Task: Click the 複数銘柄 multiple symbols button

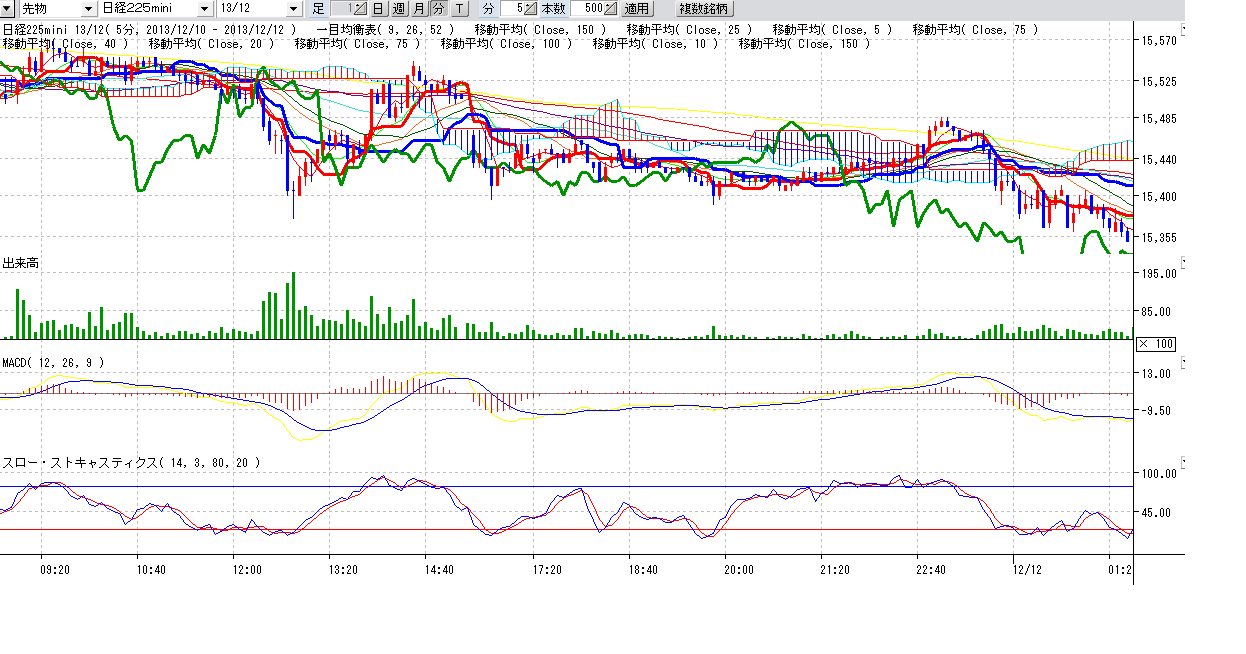Action: click(x=706, y=8)
